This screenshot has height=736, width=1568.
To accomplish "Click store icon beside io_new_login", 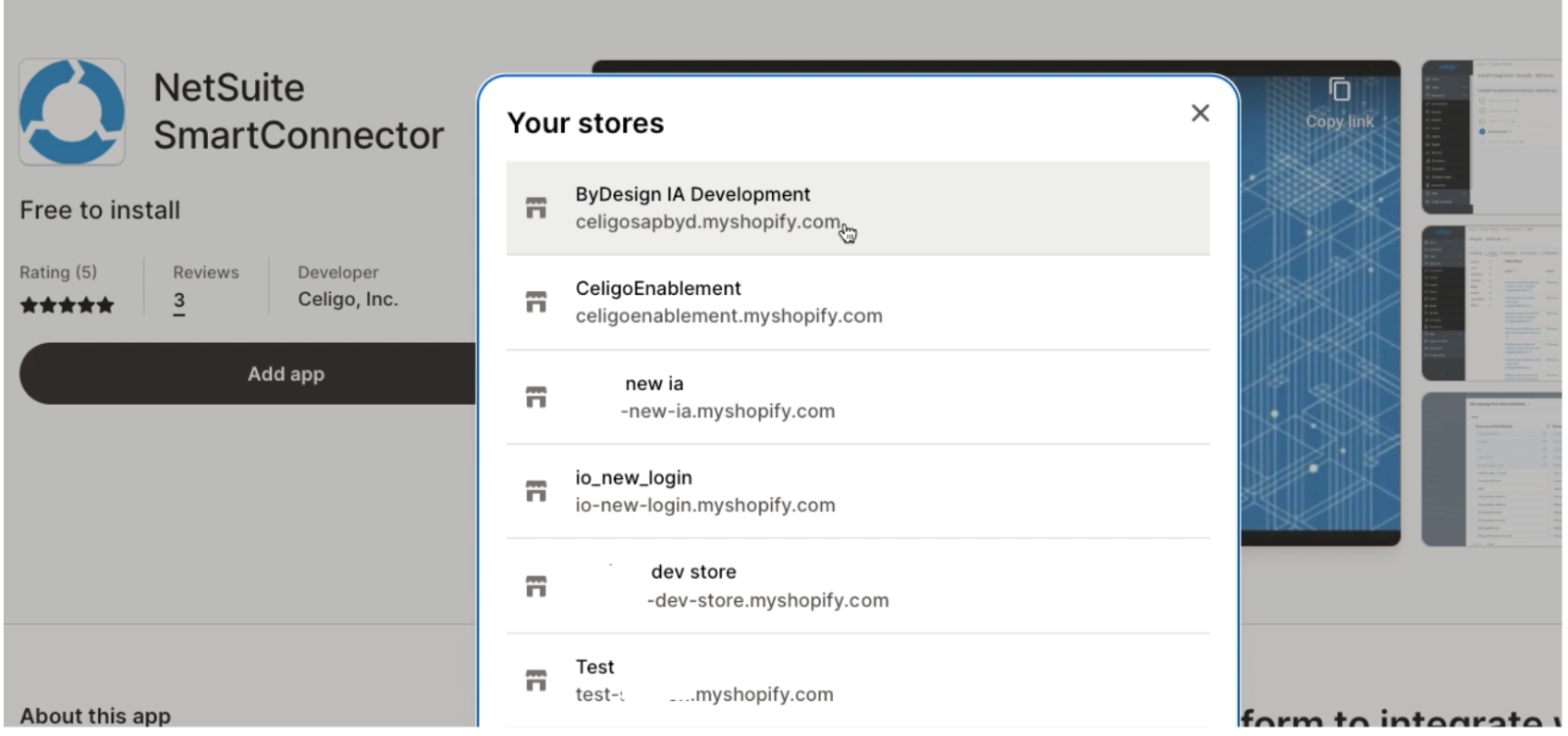I will (x=536, y=492).
